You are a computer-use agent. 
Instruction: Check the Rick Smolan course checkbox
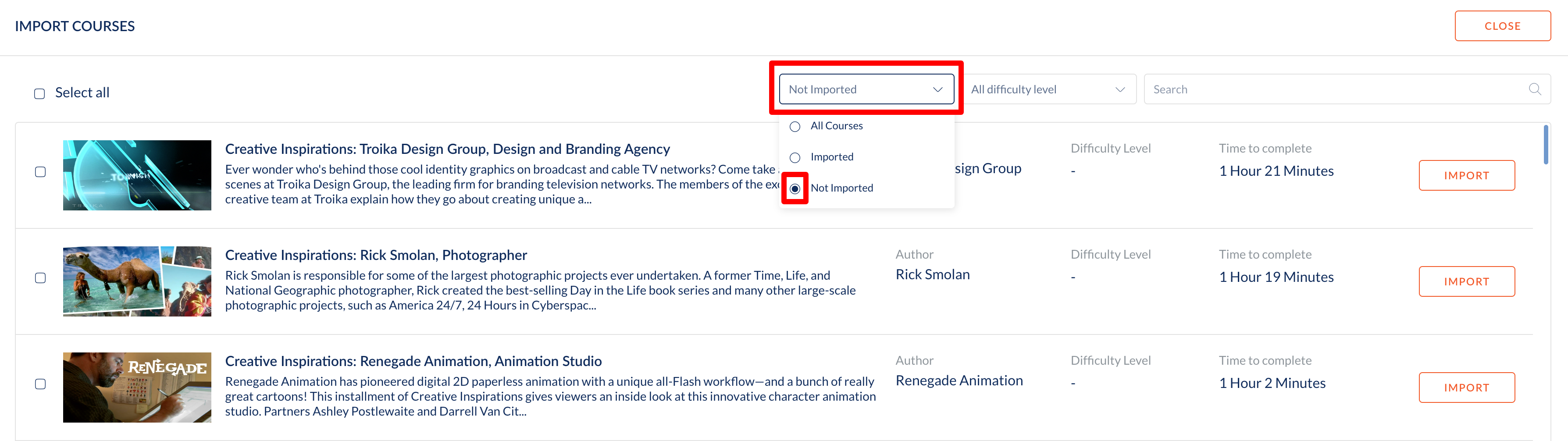click(40, 278)
